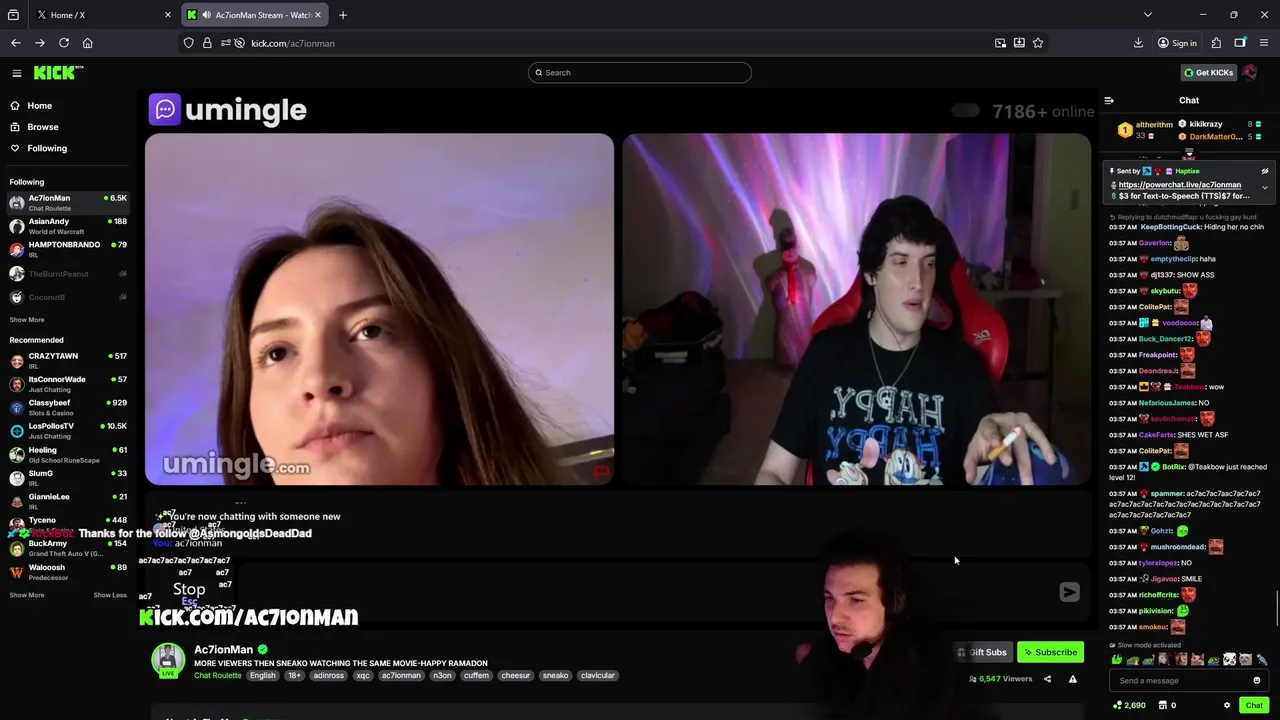
Task: Open the powerchat.live/ac7ionman link
Action: click(x=1179, y=185)
